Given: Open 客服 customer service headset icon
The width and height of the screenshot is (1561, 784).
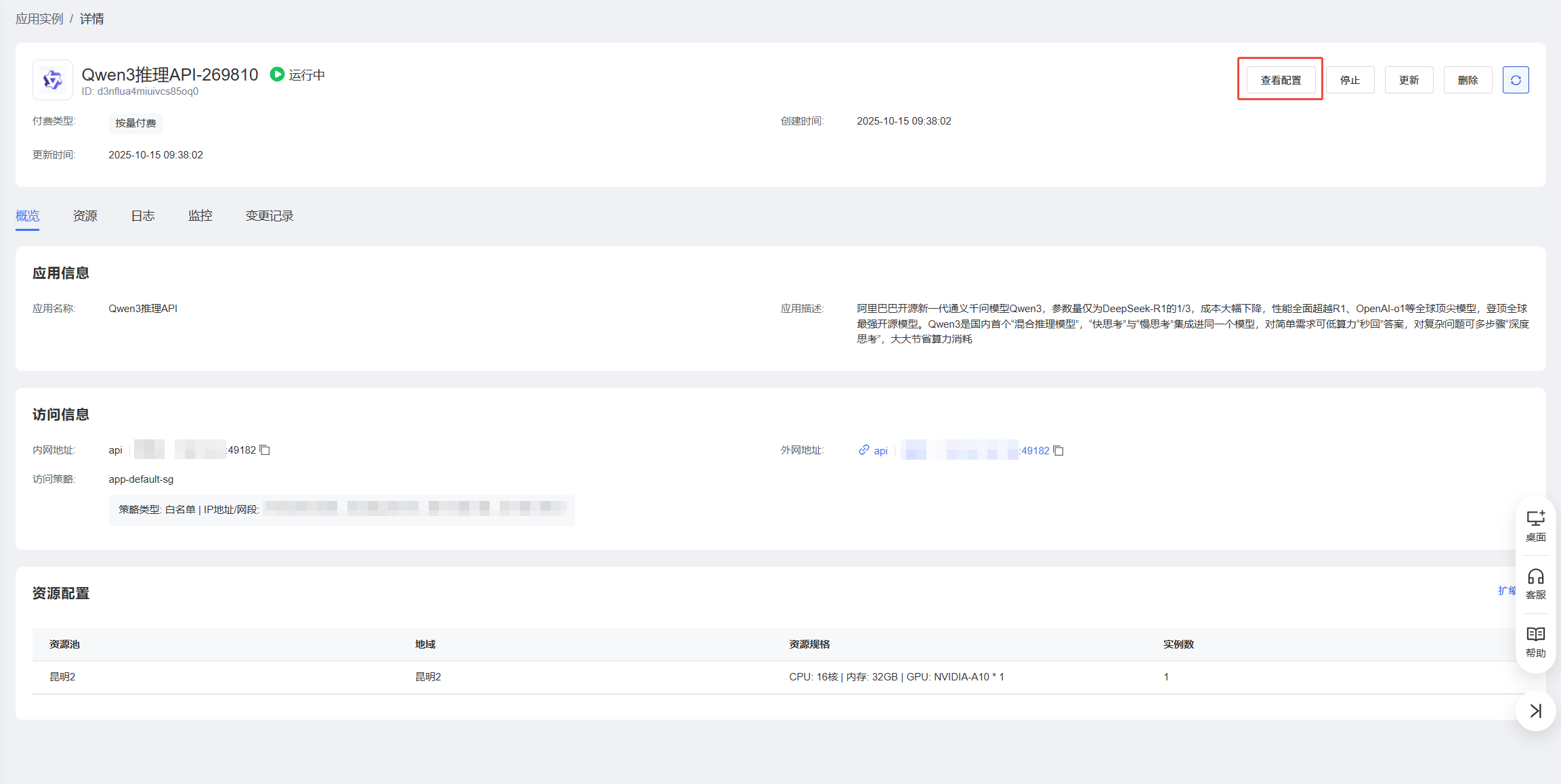Looking at the screenshot, I should [1535, 584].
